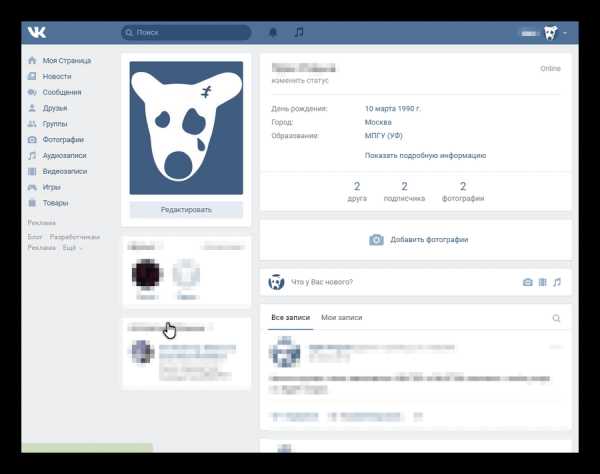Click the light friend avatar thumbnail
This screenshot has height=474, width=600.
pos(186,273)
